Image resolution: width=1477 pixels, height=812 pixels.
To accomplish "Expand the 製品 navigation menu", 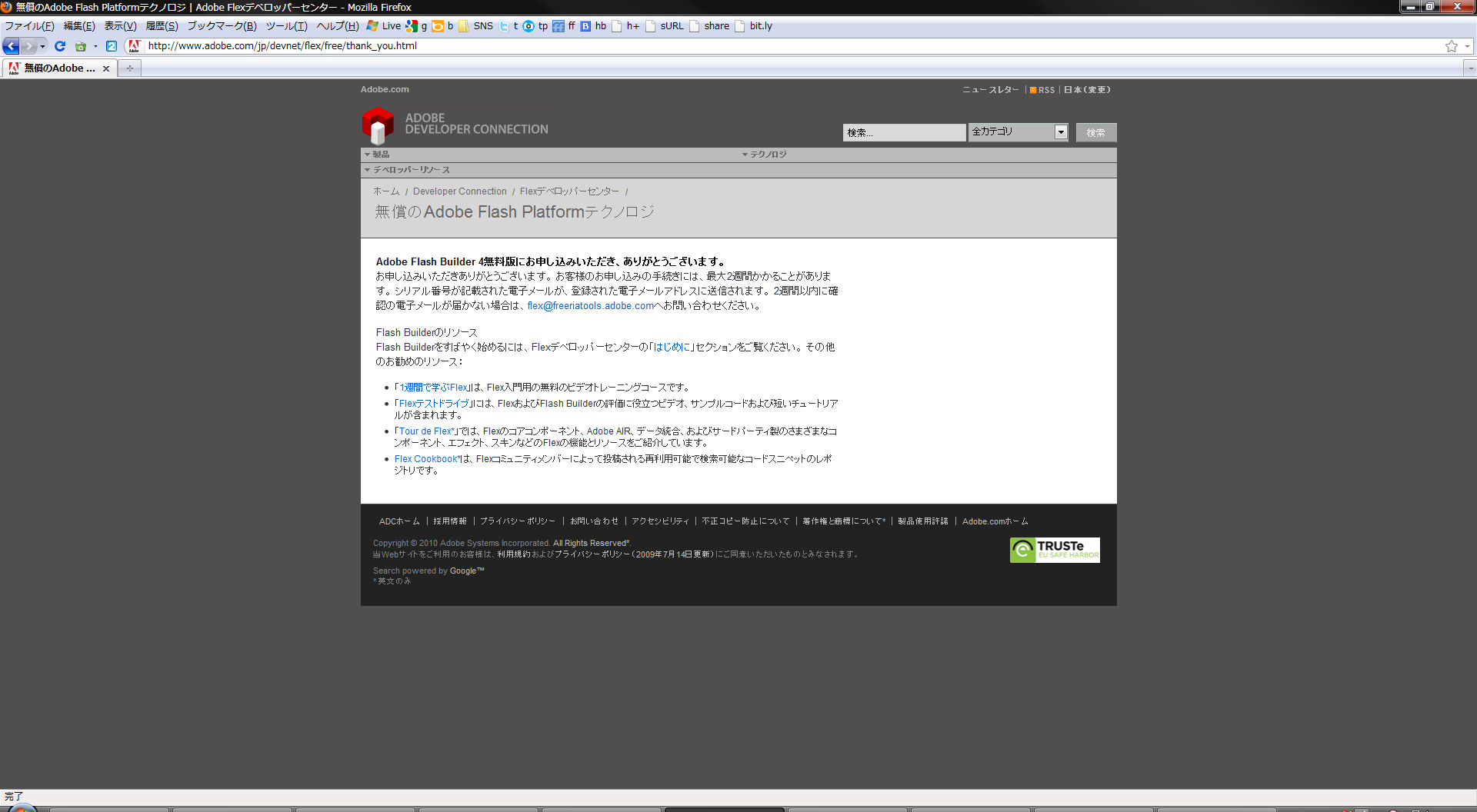I will (377, 155).
